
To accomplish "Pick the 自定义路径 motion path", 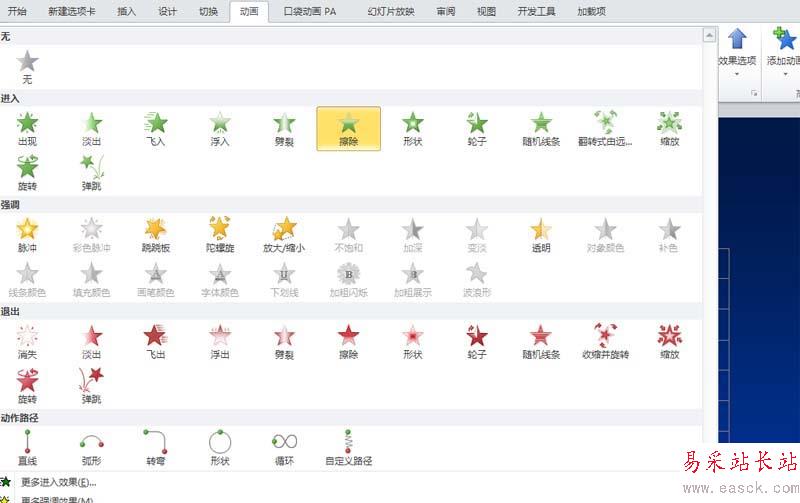I will tap(348, 448).
